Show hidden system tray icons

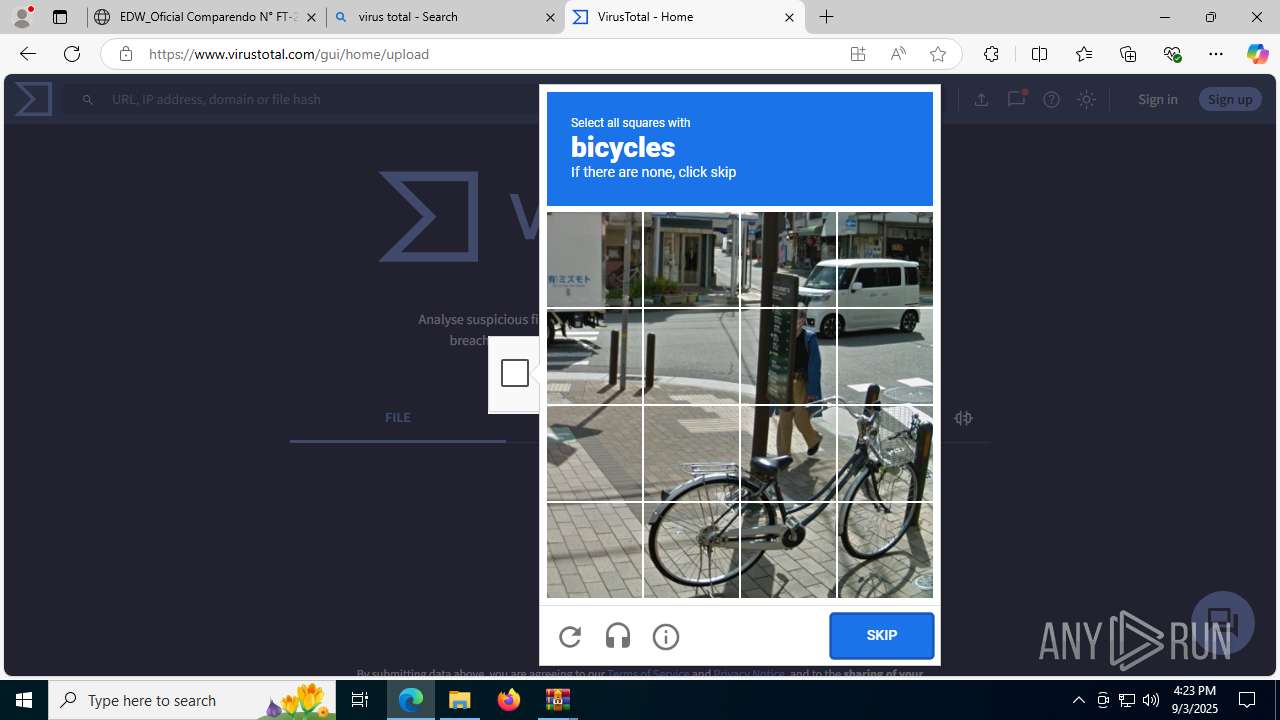[x=1079, y=700]
